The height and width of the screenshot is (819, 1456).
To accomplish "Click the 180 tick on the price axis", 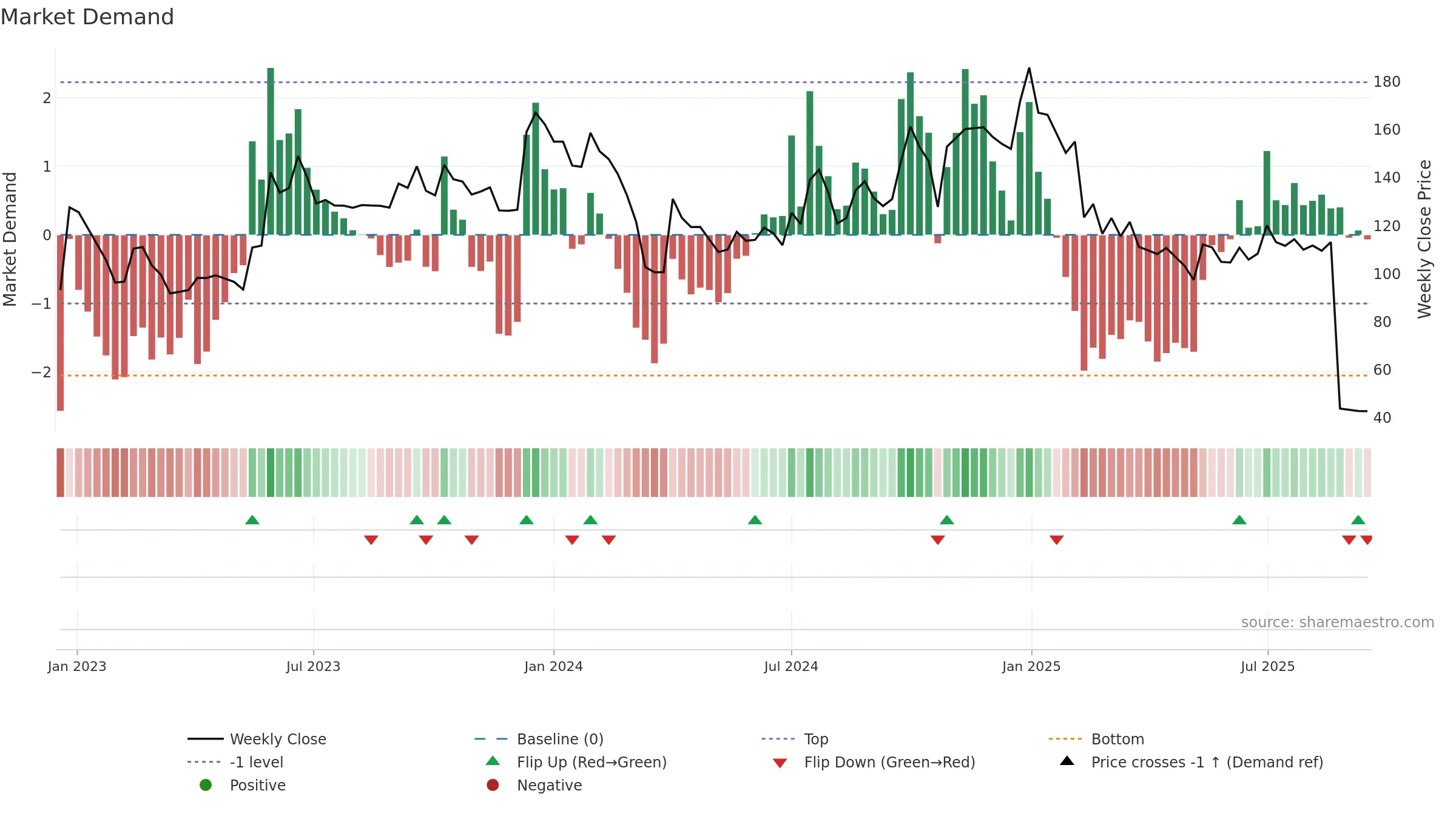I will point(1387,82).
